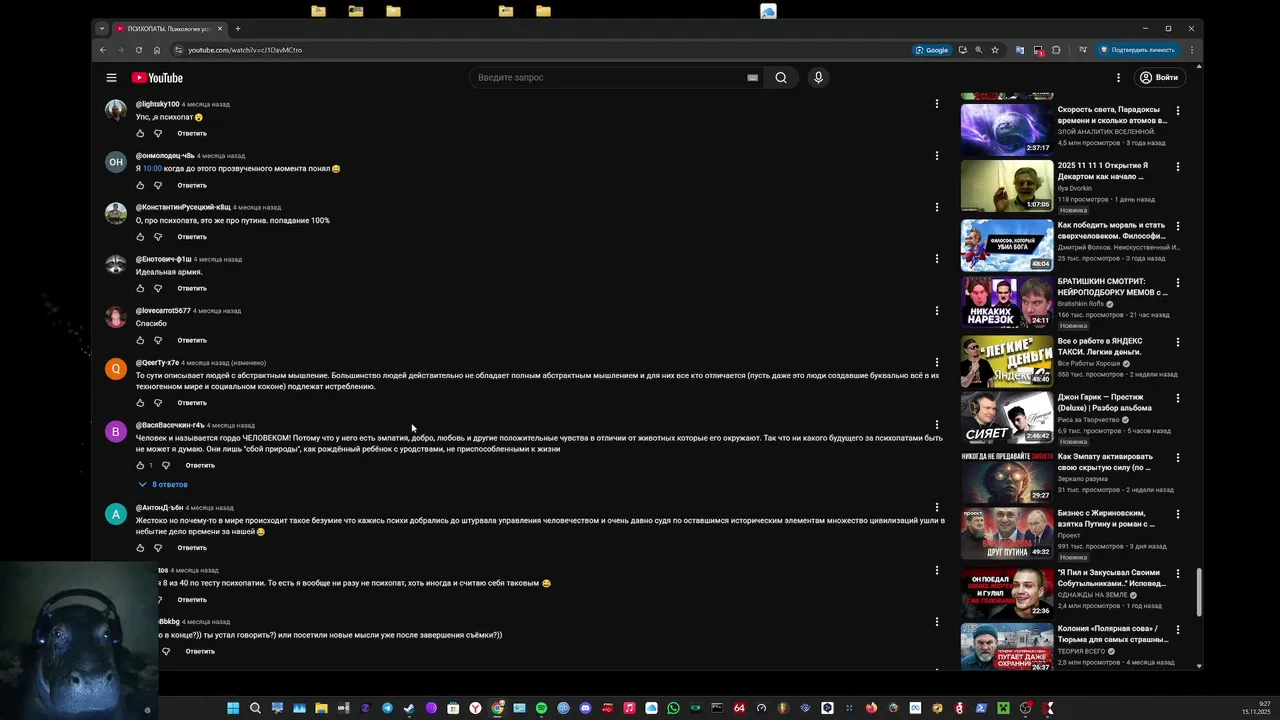Like the 'Идеальная армия.' comment
The height and width of the screenshot is (720, 1280).
coord(140,288)
